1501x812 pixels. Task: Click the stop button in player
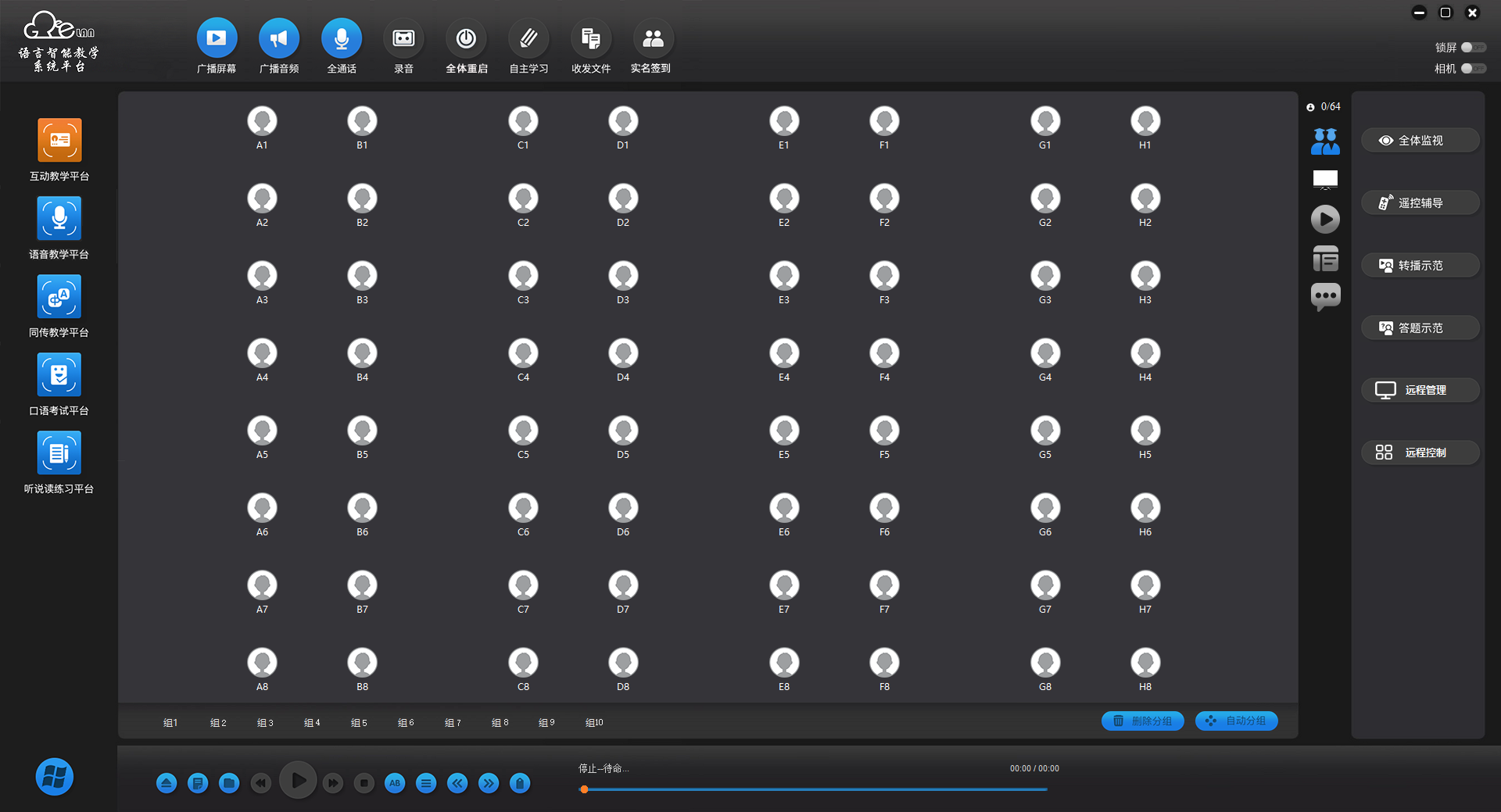click(x=364, y=783)
